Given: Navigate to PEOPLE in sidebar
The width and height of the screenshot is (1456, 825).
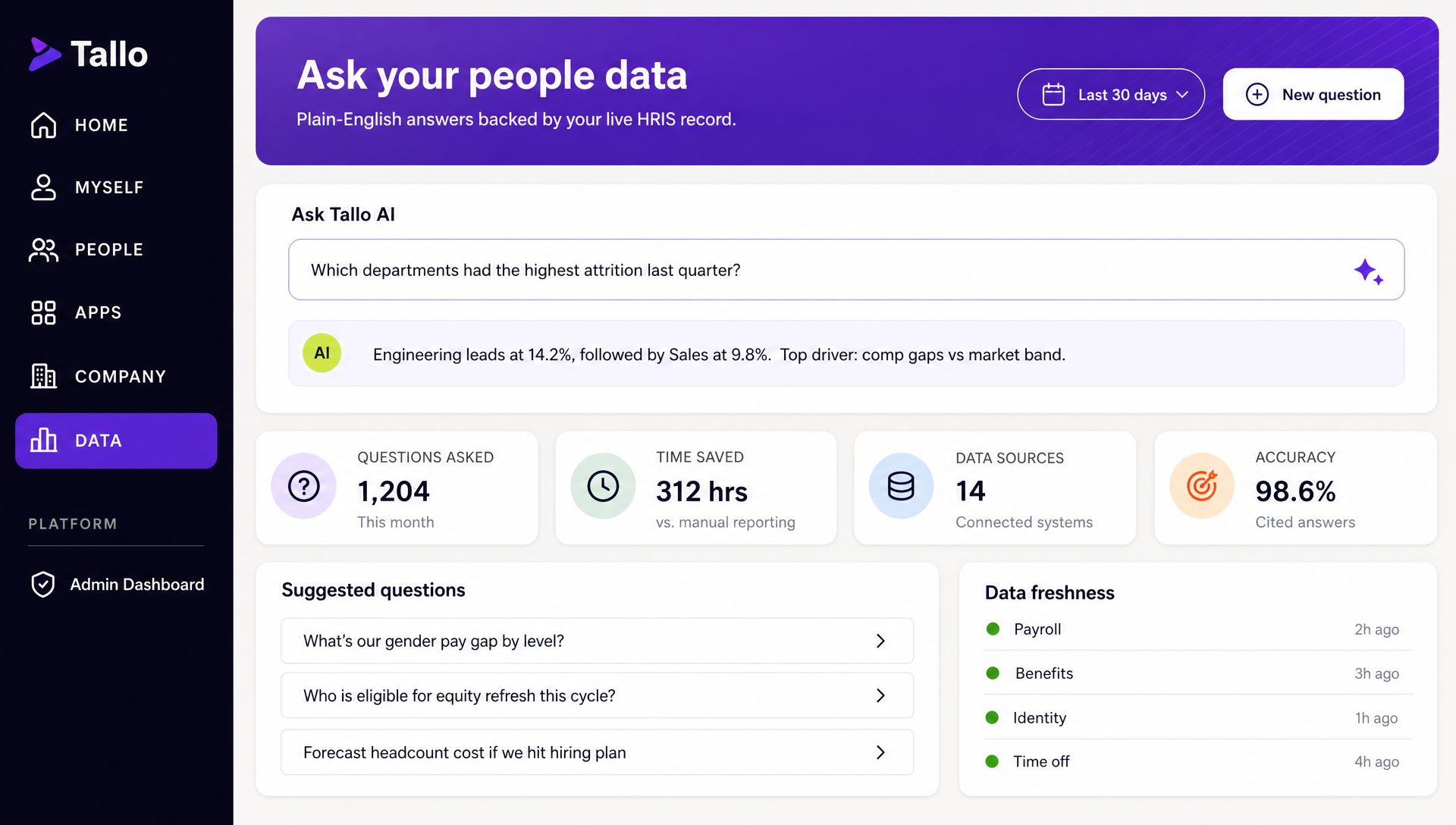Looking at the screenshot, I should click(116, 249).
